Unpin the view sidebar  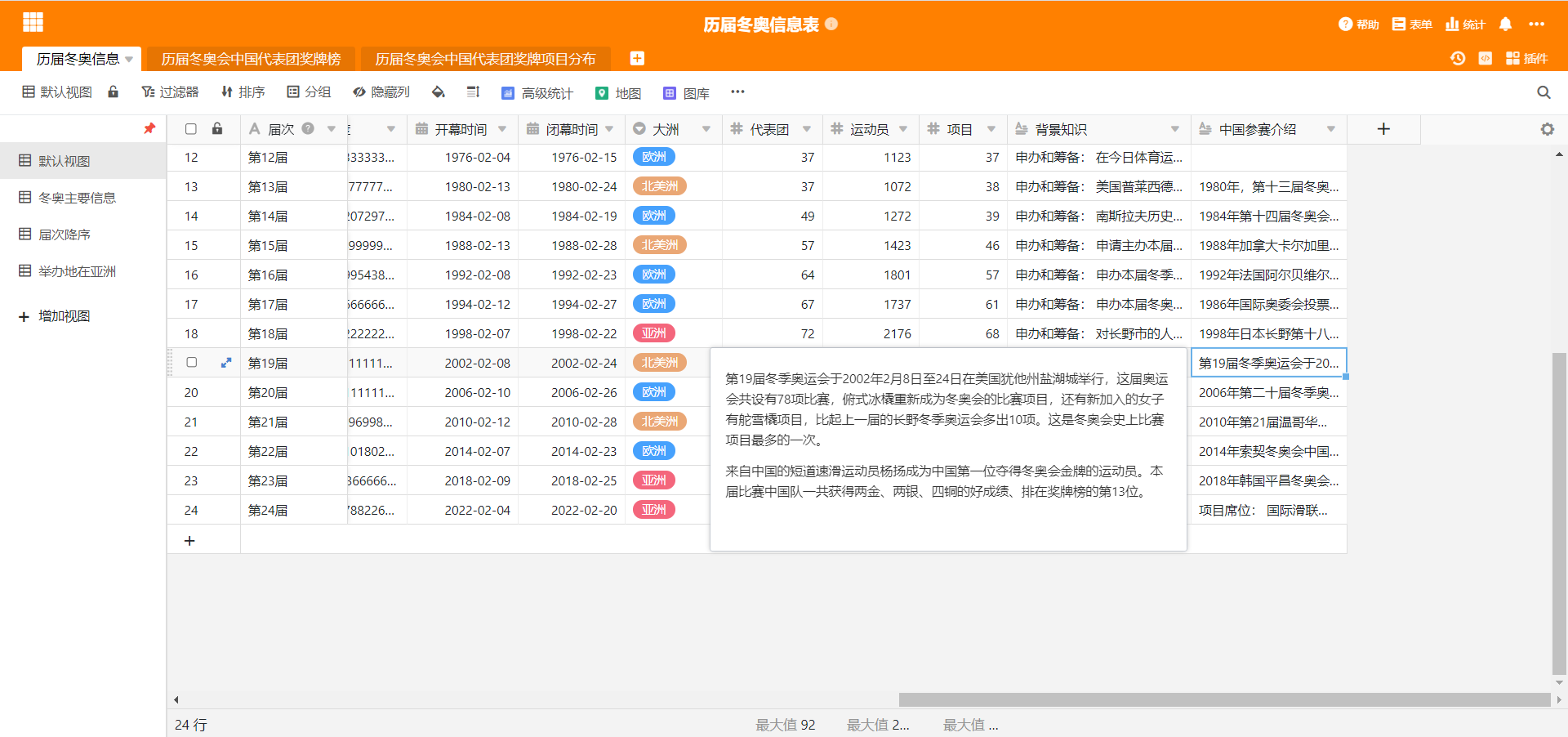(149, 128)
